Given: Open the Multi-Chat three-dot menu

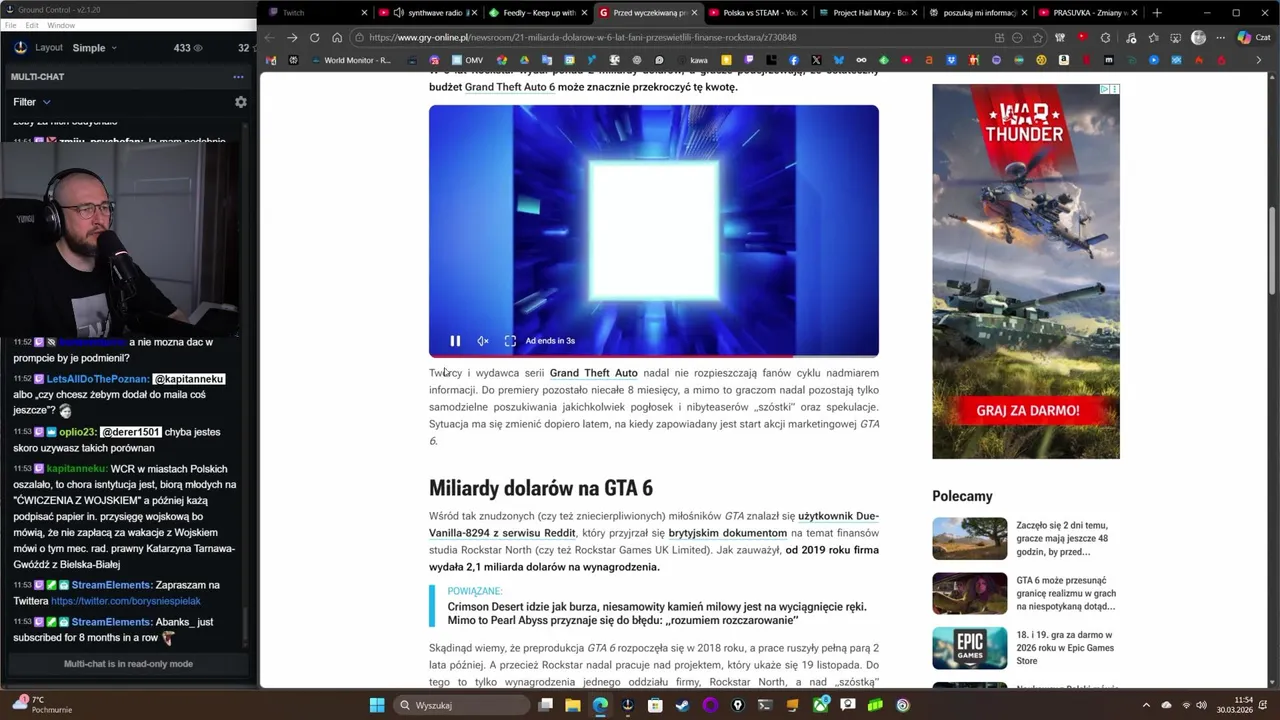Looking at the screenshot, I should pyautogui.click(x=238, y=77).
